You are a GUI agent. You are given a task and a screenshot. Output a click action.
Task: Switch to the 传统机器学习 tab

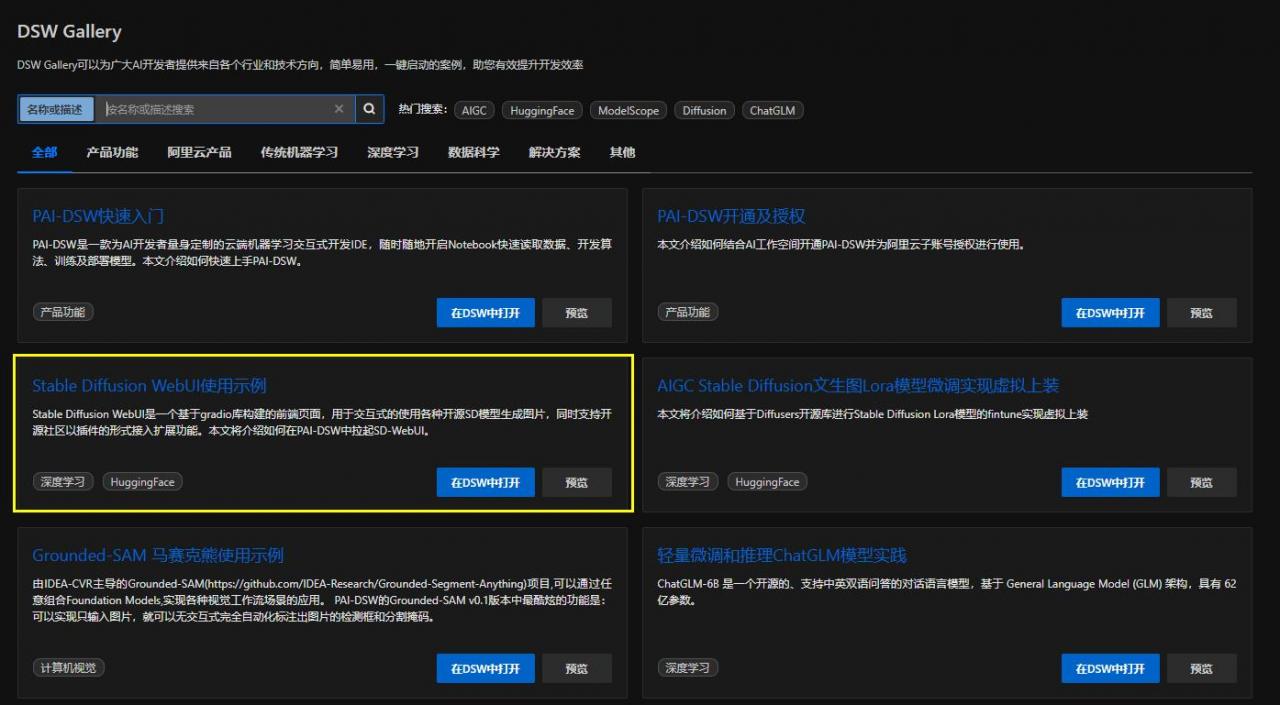pos(299,152)
